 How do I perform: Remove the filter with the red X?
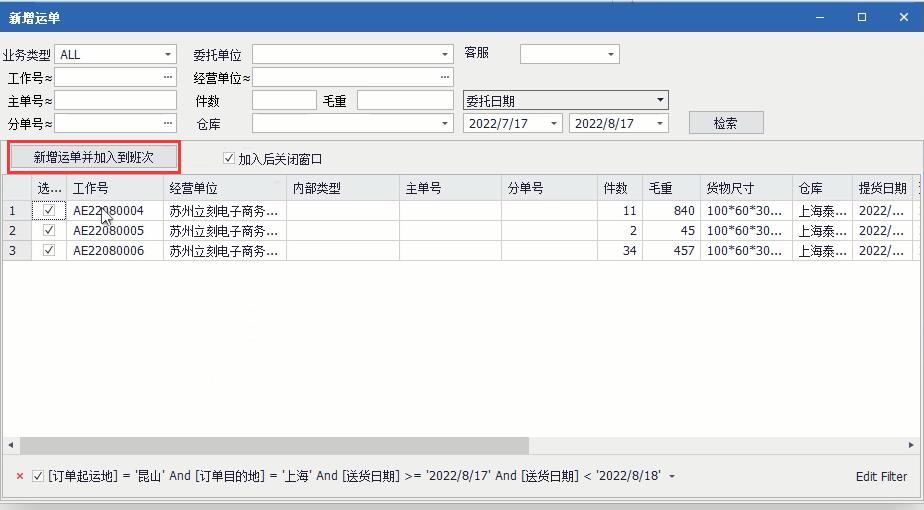(20, 477)
